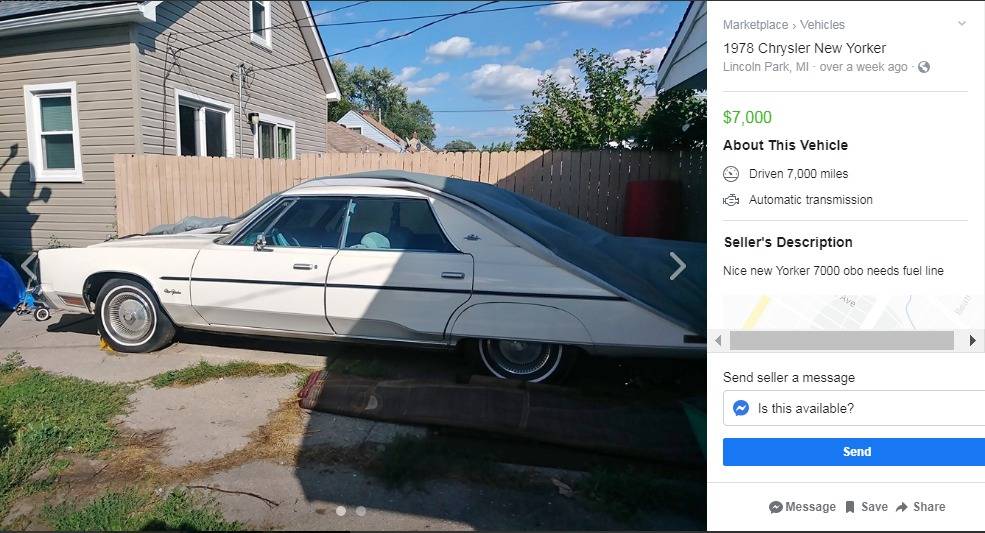Viewport: 985px width, 533px height.
Task: Open the location map preview
Action: (846, 312)
